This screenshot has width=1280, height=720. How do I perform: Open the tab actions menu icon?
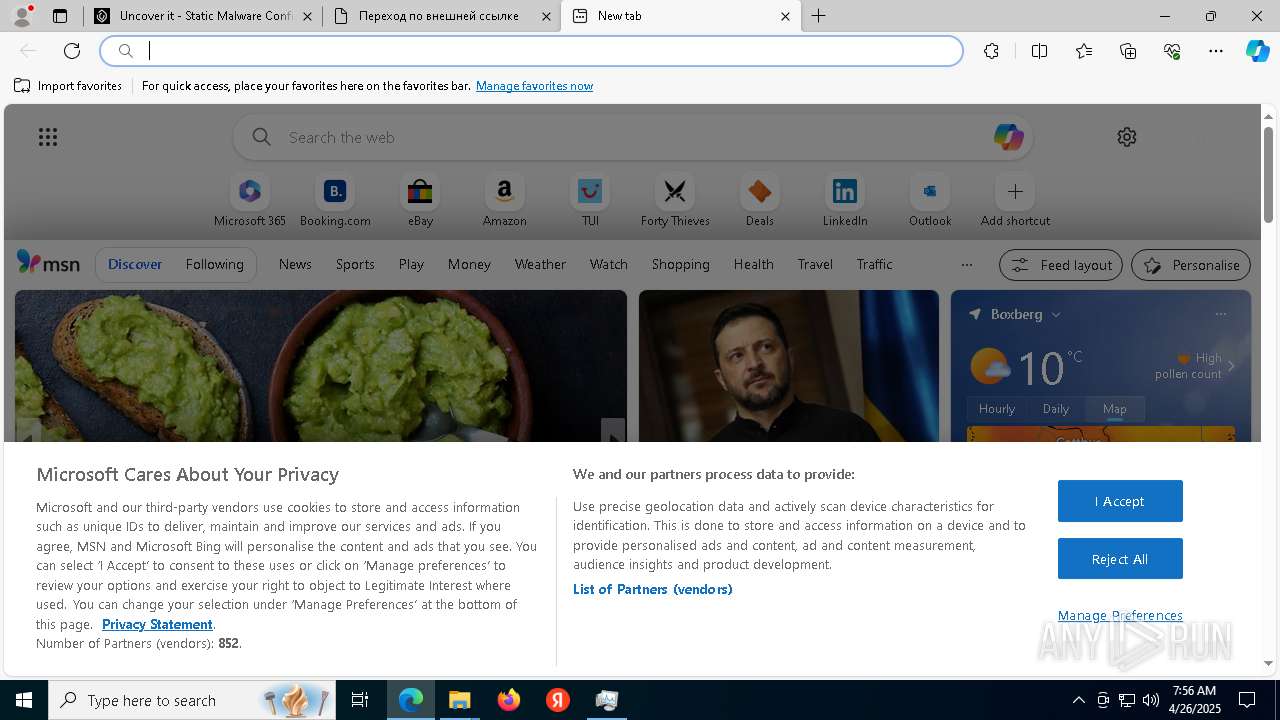(x=60, y=16)
